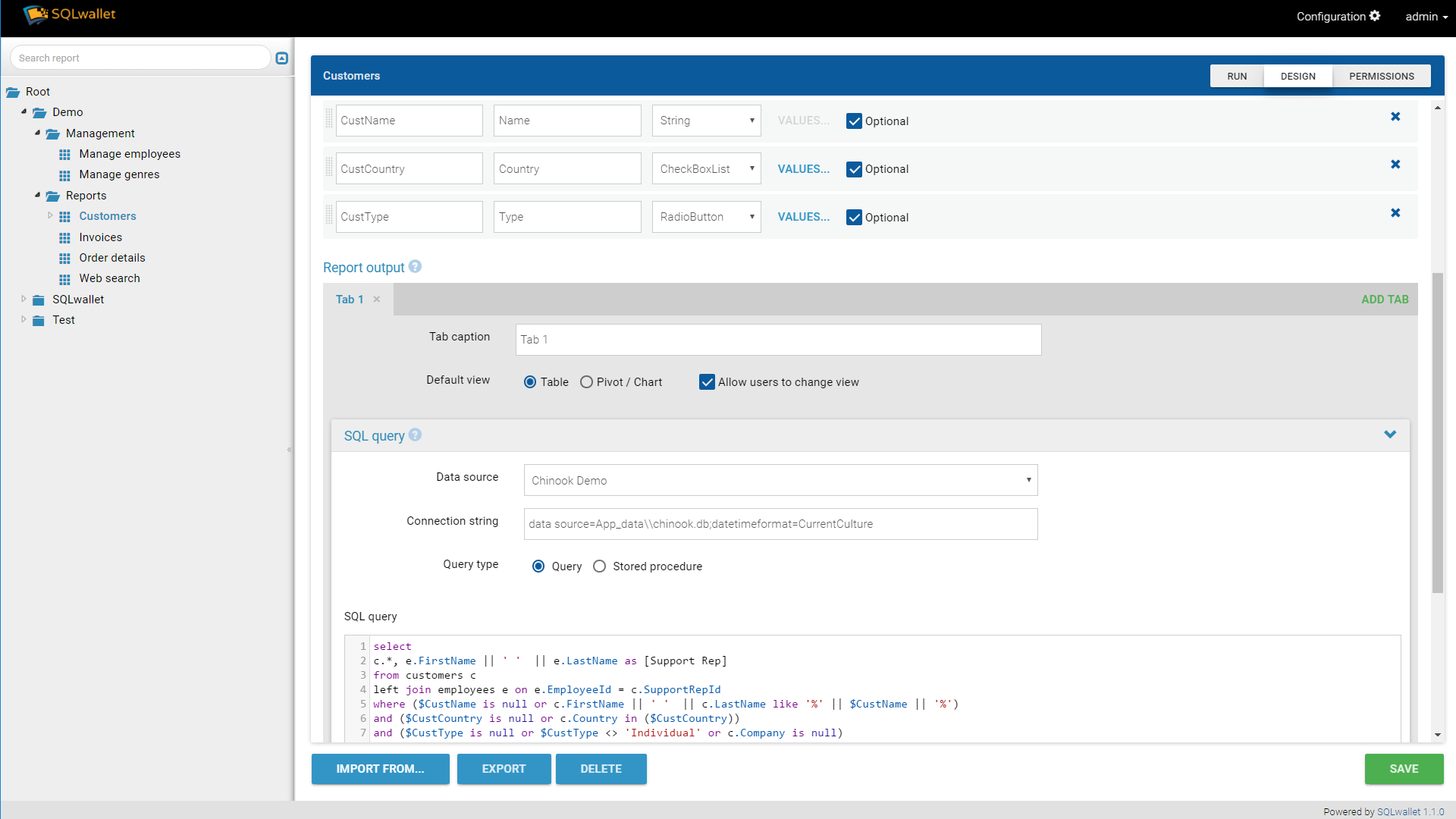This screenshot has width=1456, height=819.
Task: Click the collapse-all icon beside search box
Action: 282,58
